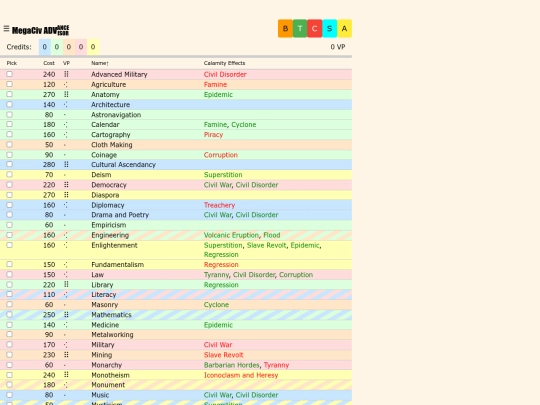Click the Cyclone effect in Calendar row

coord(243,125)
